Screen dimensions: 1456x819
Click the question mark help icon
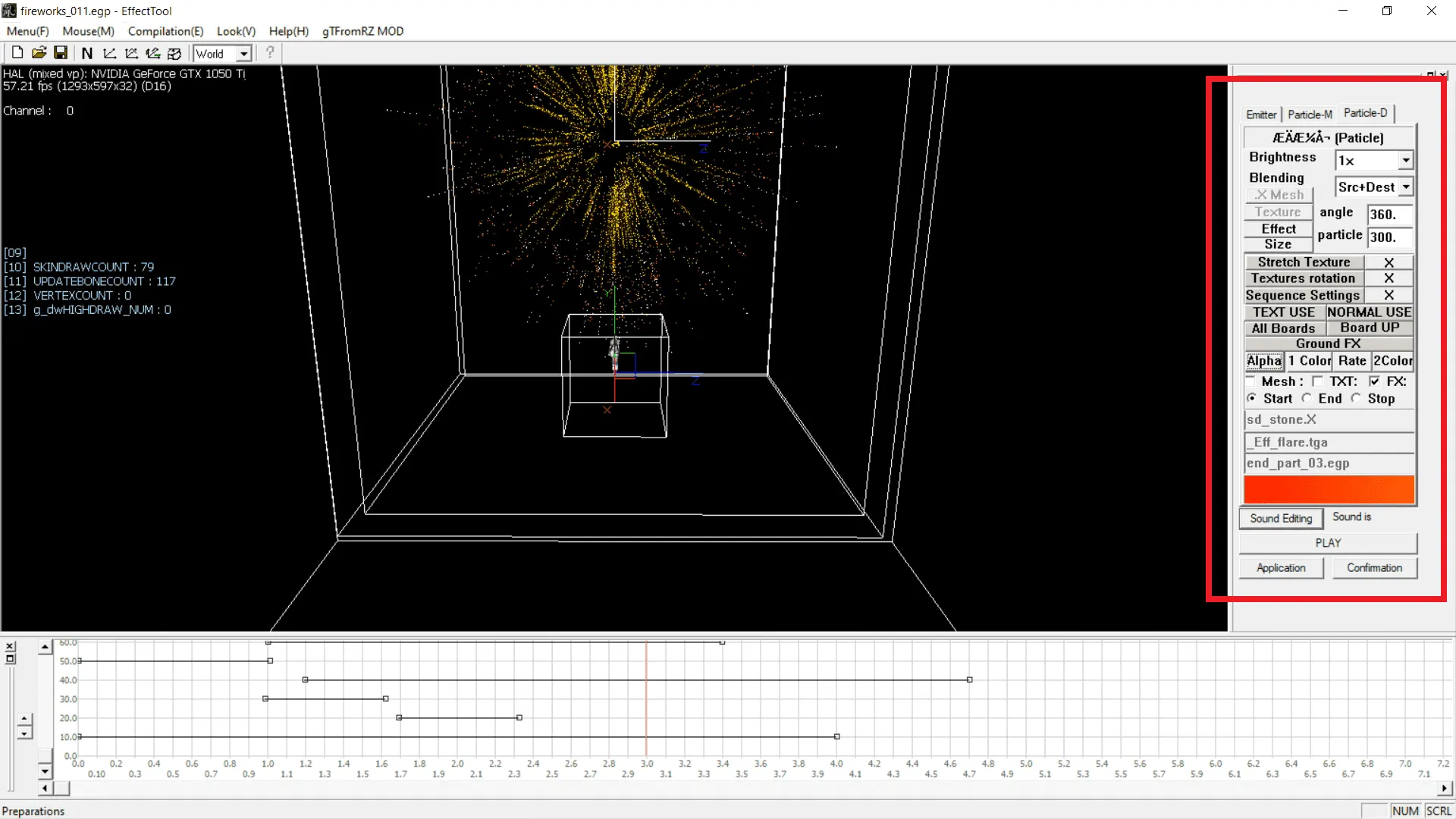pos(270,53)
